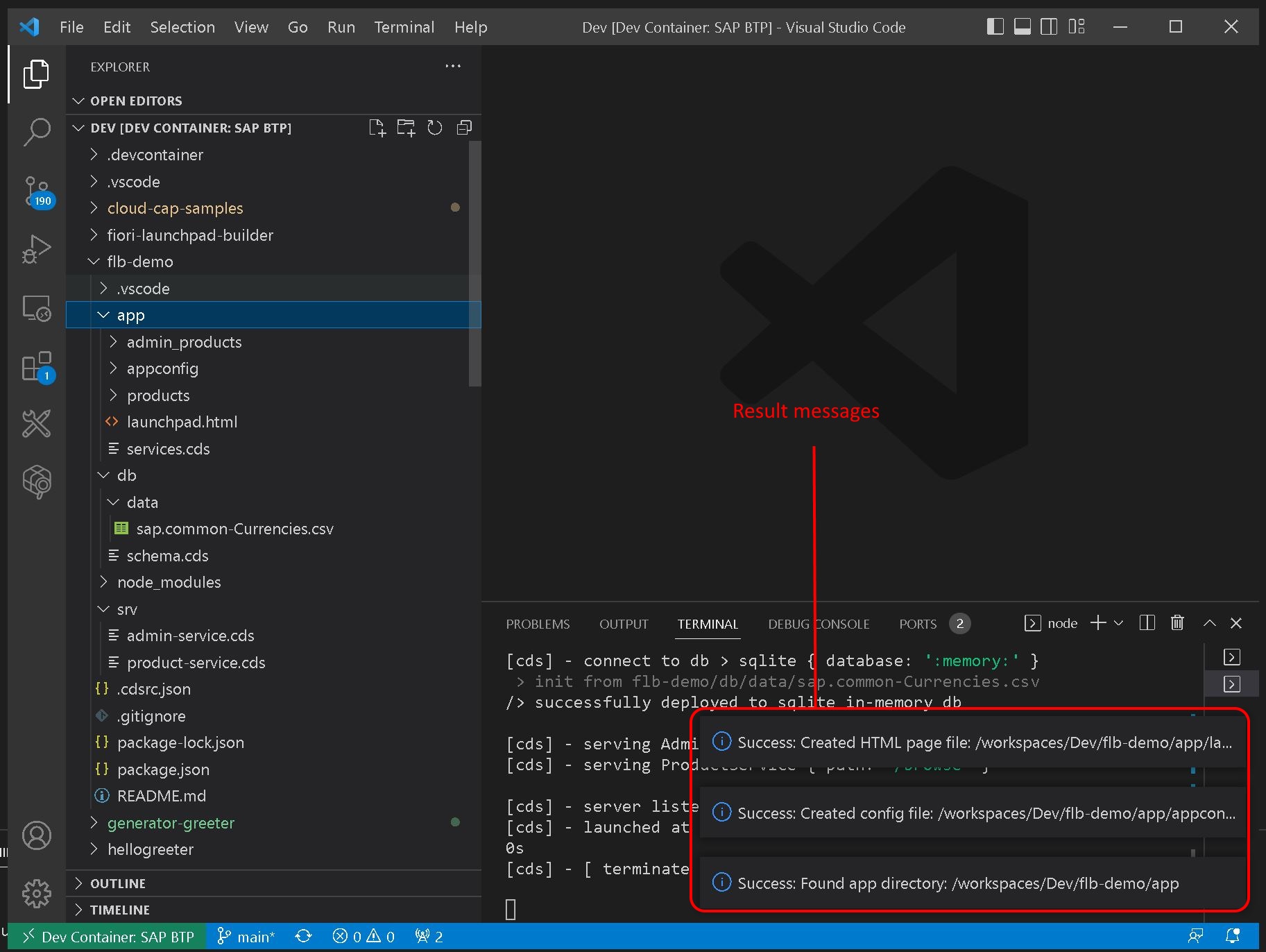The image size is (1266, 952).
Task: Click the Created HTML page file notification
Action: pos(973,742)
